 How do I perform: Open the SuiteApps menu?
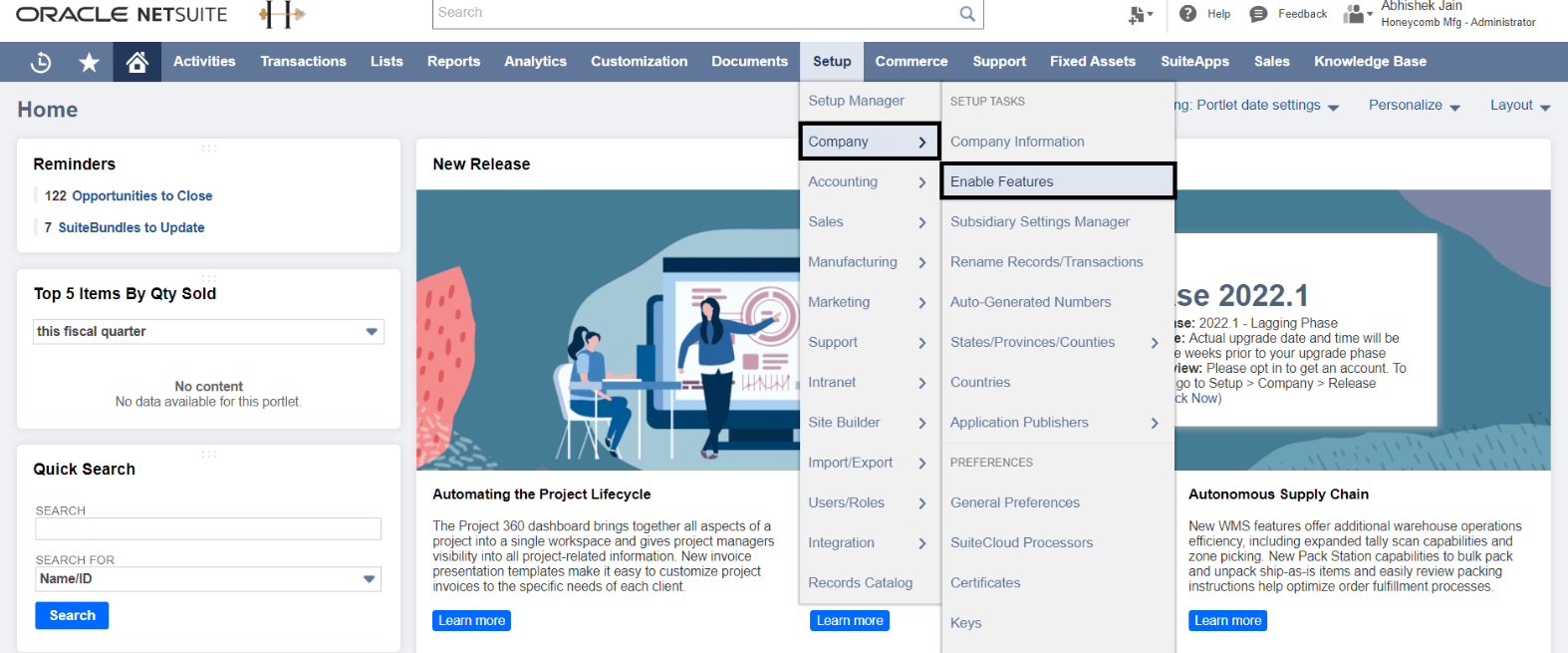tap(1194, 62)
